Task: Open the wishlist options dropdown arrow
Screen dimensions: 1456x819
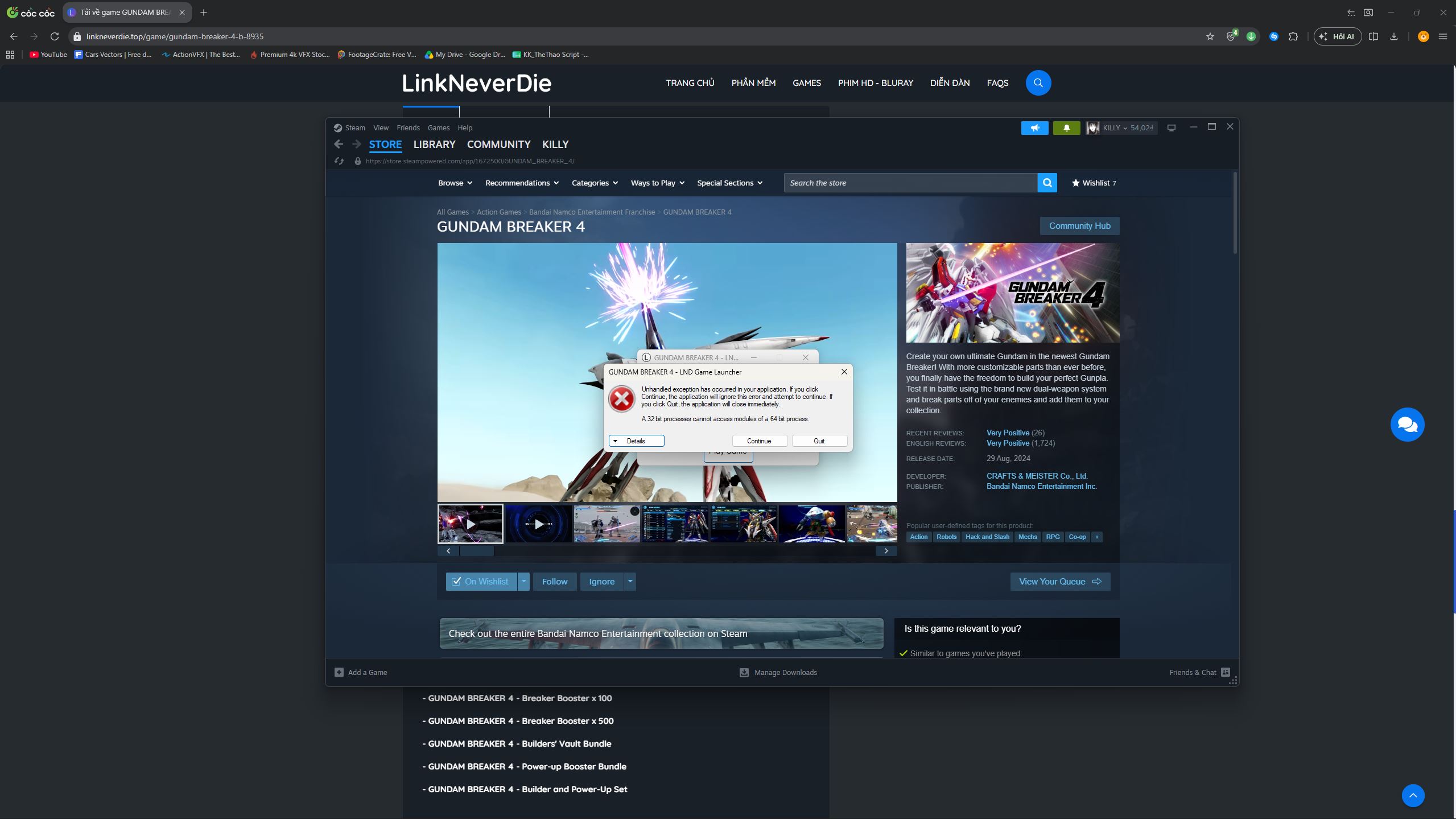Action: pos(523,581)
